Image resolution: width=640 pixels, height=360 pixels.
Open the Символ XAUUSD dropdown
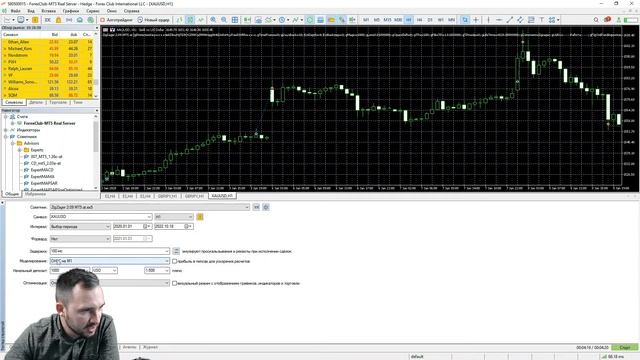click(101, 217)
